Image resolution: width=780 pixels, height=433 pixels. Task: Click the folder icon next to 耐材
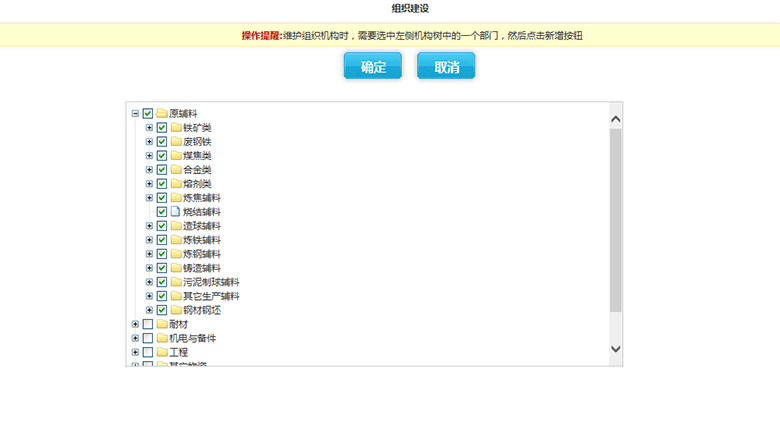161,324
